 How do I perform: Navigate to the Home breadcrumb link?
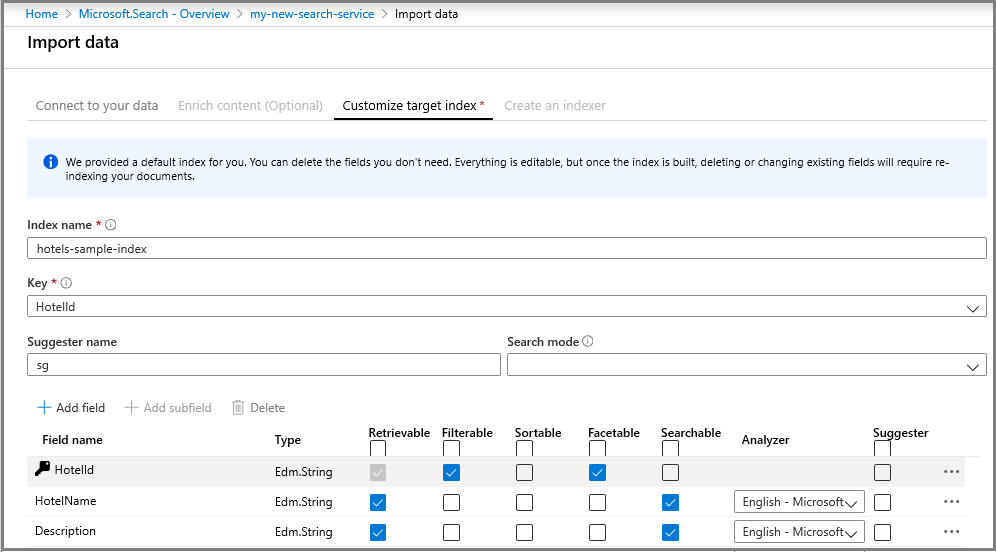coord(41,14)
